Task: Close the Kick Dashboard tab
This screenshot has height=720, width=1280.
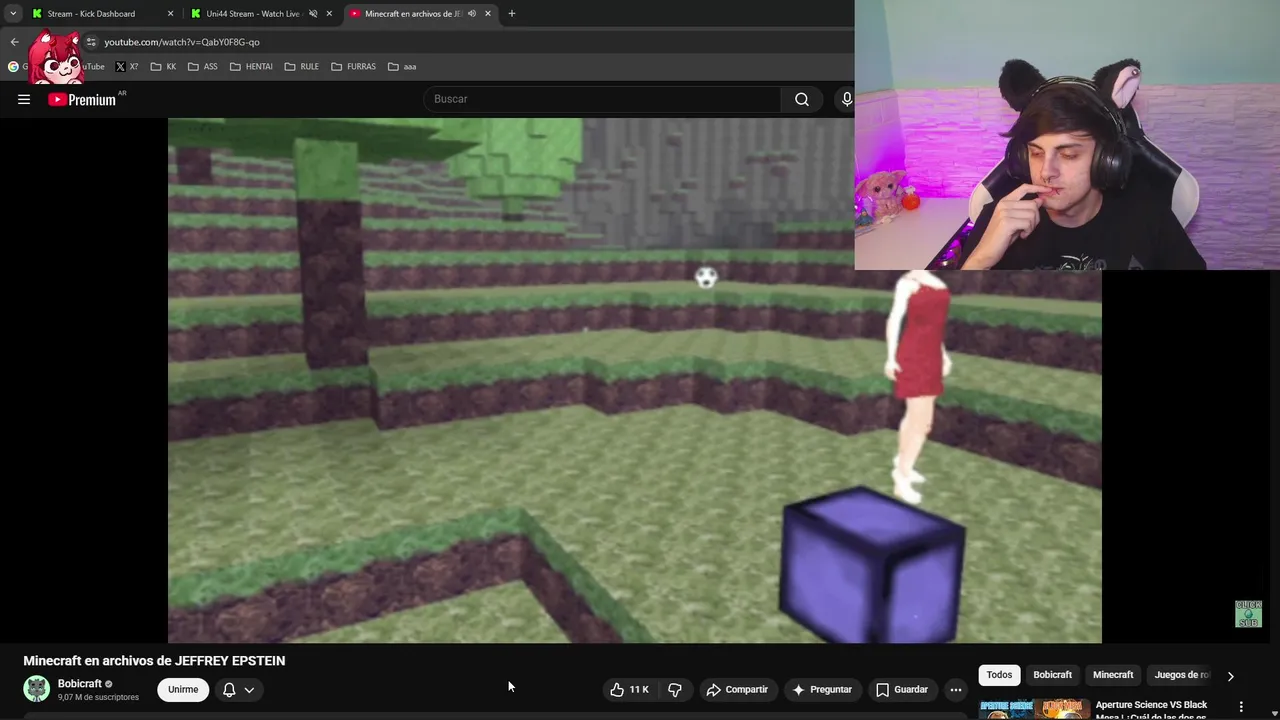Action: point(170,14)
